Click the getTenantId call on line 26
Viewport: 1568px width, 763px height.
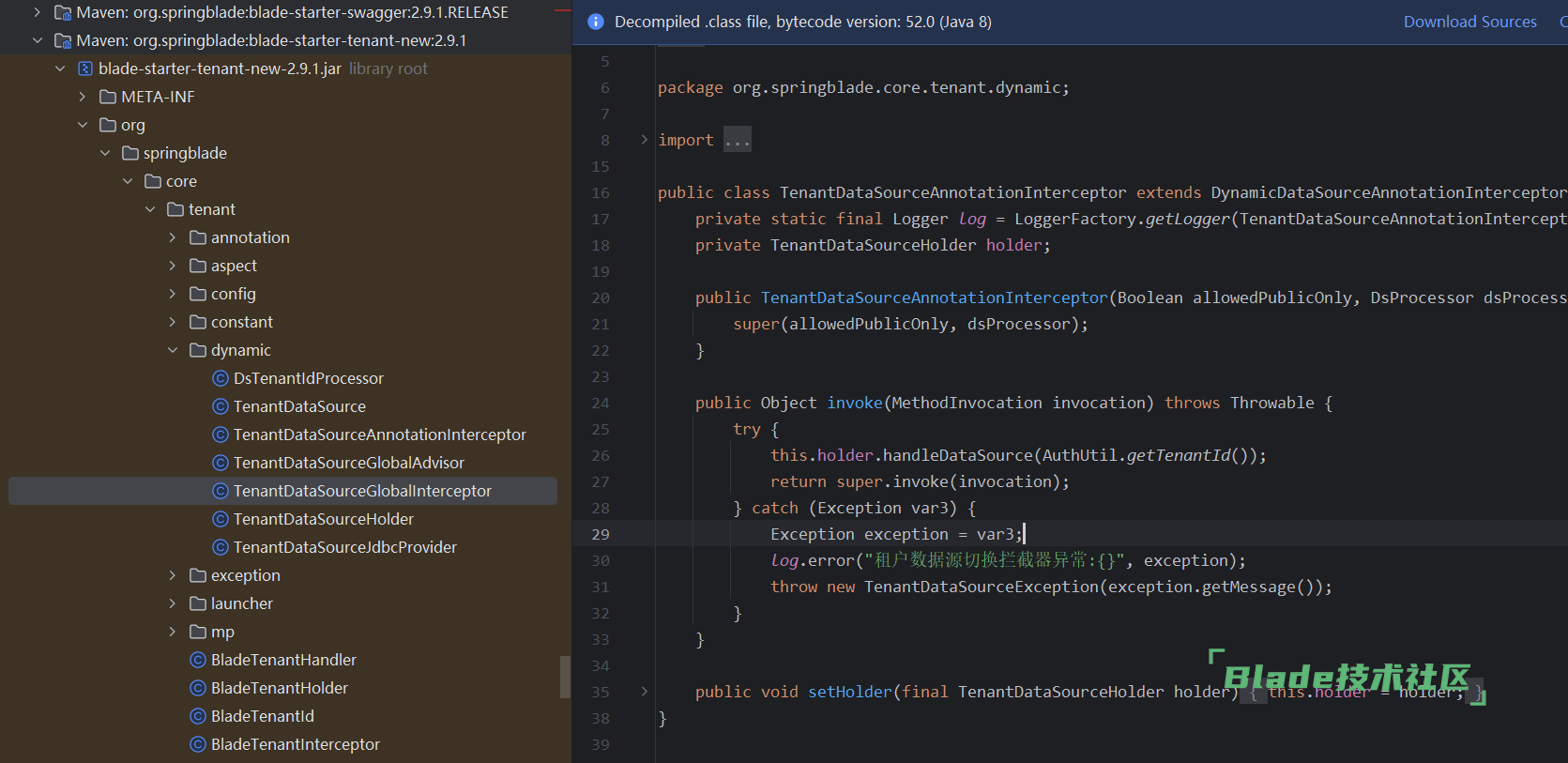[1178, 455]
